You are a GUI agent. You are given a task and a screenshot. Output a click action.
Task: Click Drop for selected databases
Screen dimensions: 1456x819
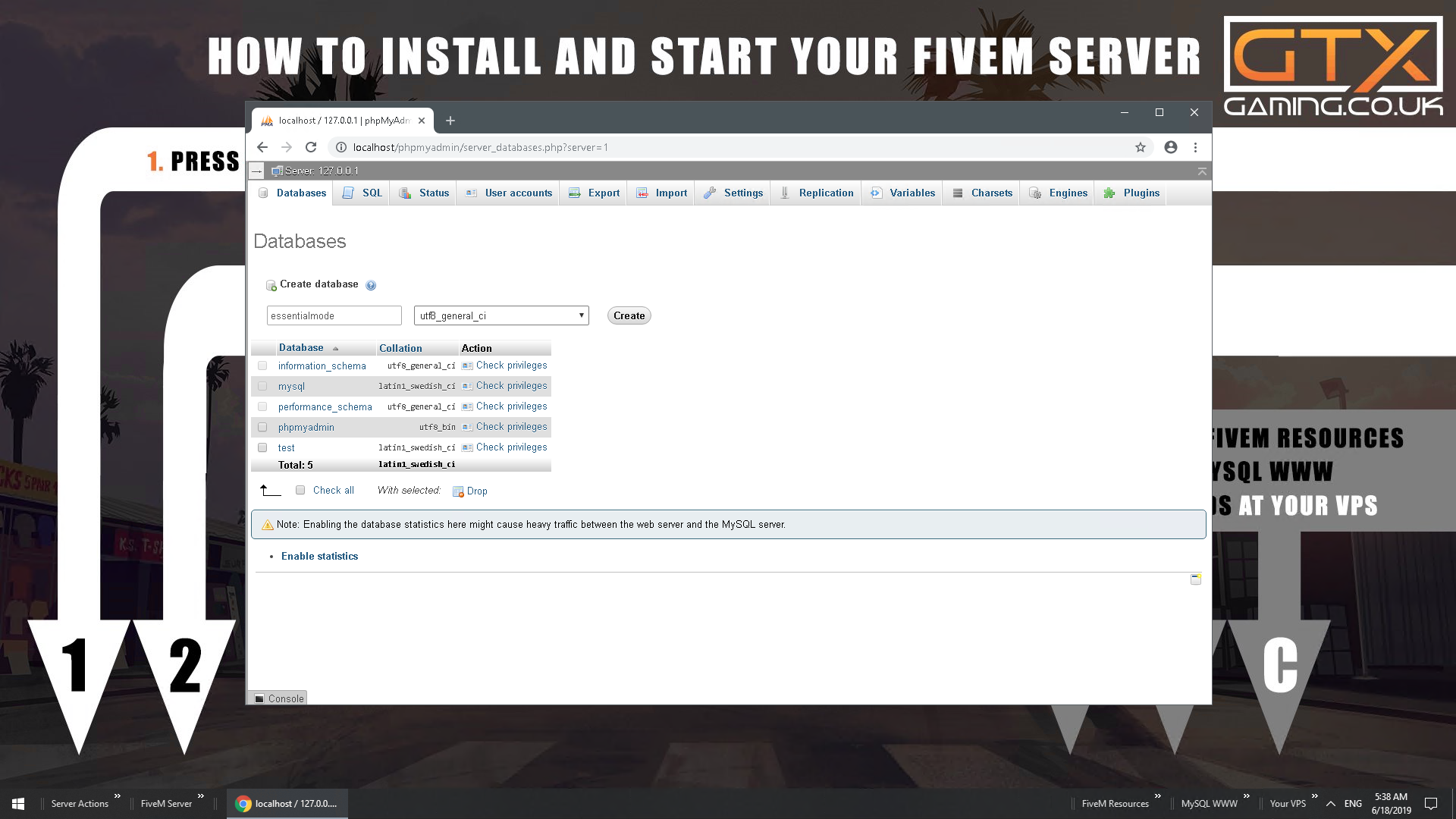pos(470,491)
